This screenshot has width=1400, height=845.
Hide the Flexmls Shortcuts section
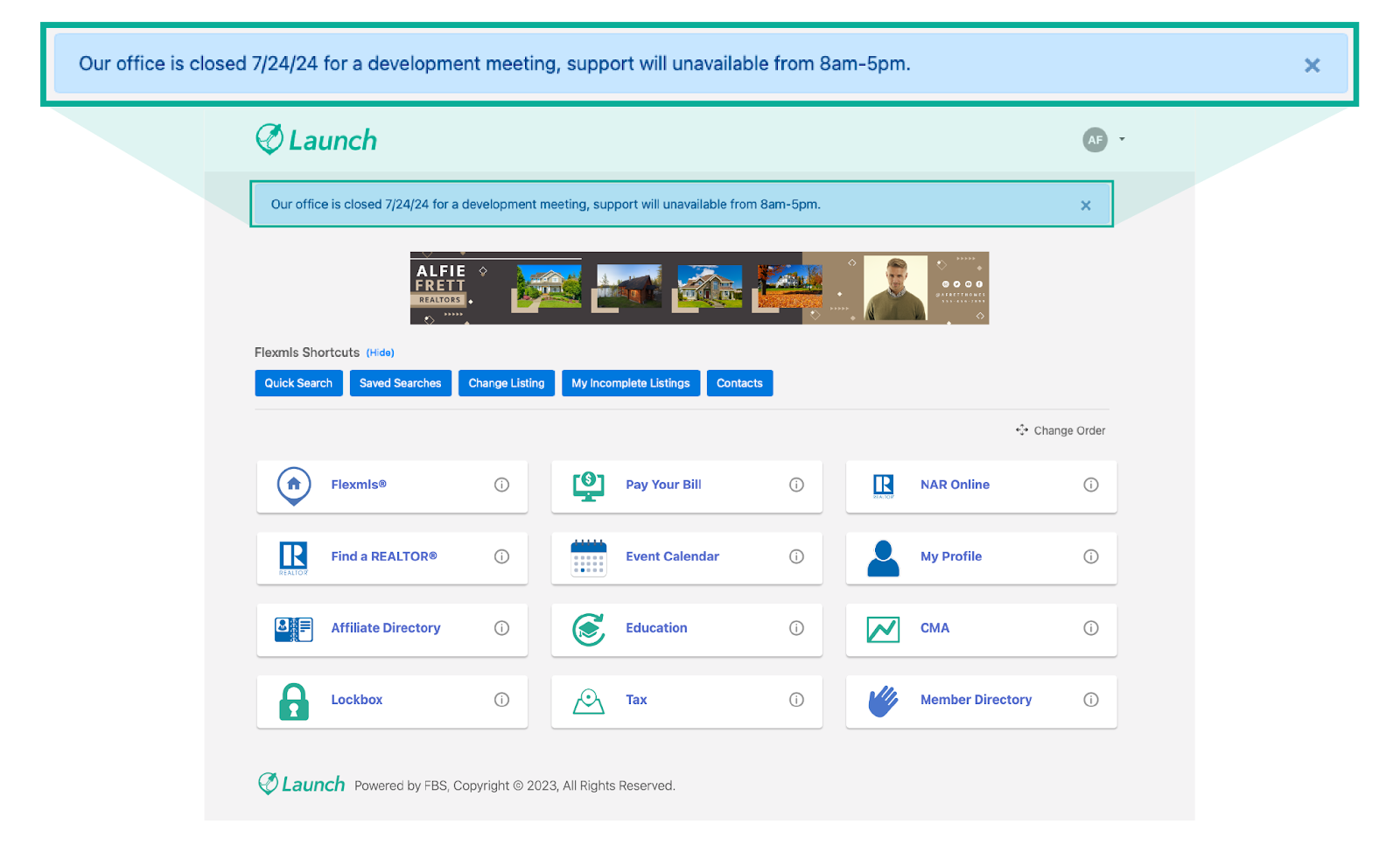tap(380, 353)
